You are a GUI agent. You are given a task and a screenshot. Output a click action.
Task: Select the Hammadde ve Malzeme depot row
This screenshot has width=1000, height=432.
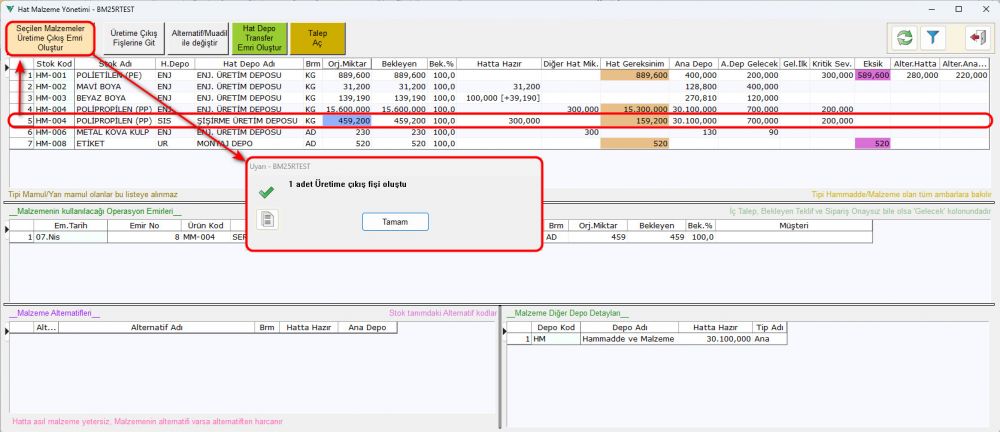click(x=647, y=339)
